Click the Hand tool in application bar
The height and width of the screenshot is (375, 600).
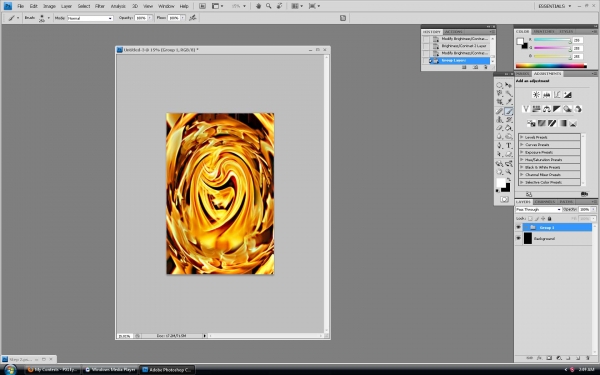click(x=258, y=6)
